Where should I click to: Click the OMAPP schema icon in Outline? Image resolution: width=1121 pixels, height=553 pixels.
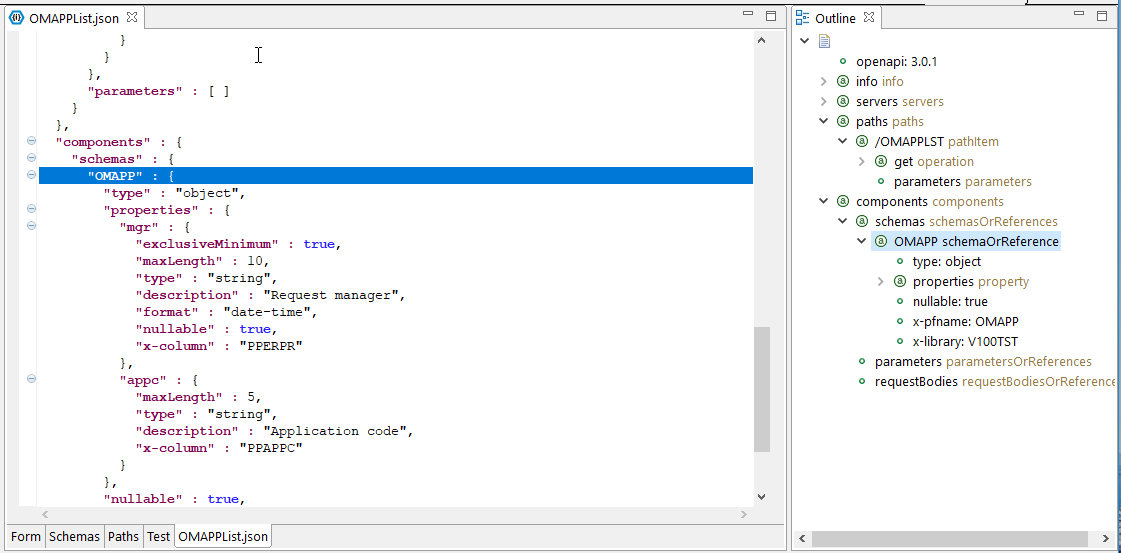(x=881, y=241)
